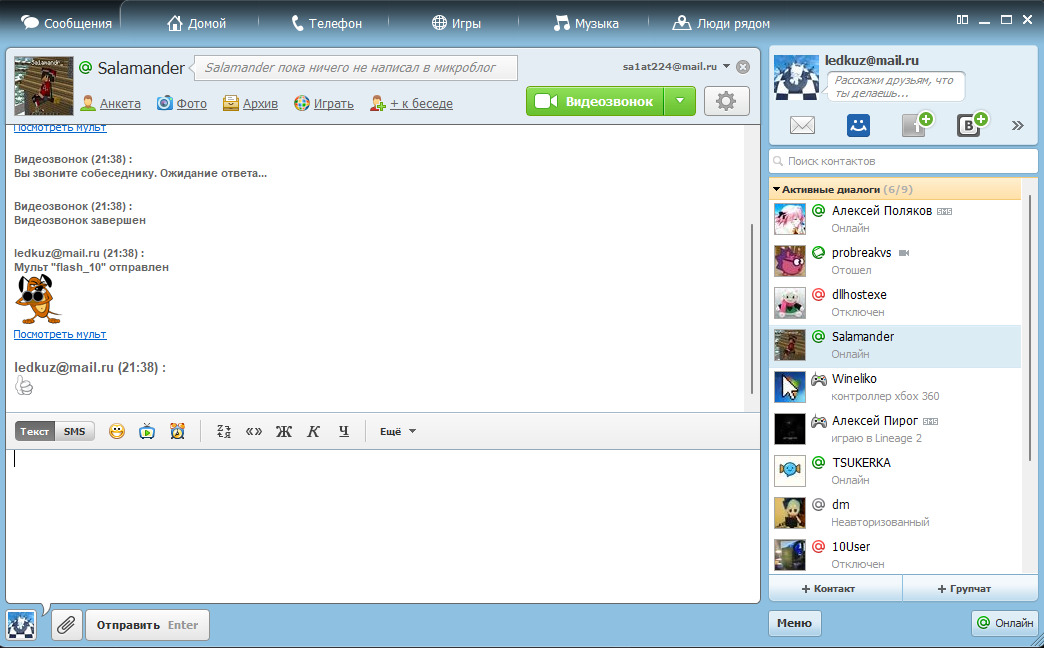Send a wake-up alarm buzz
The height and width of the screenshot is (648, 1044).
[177, 432]
